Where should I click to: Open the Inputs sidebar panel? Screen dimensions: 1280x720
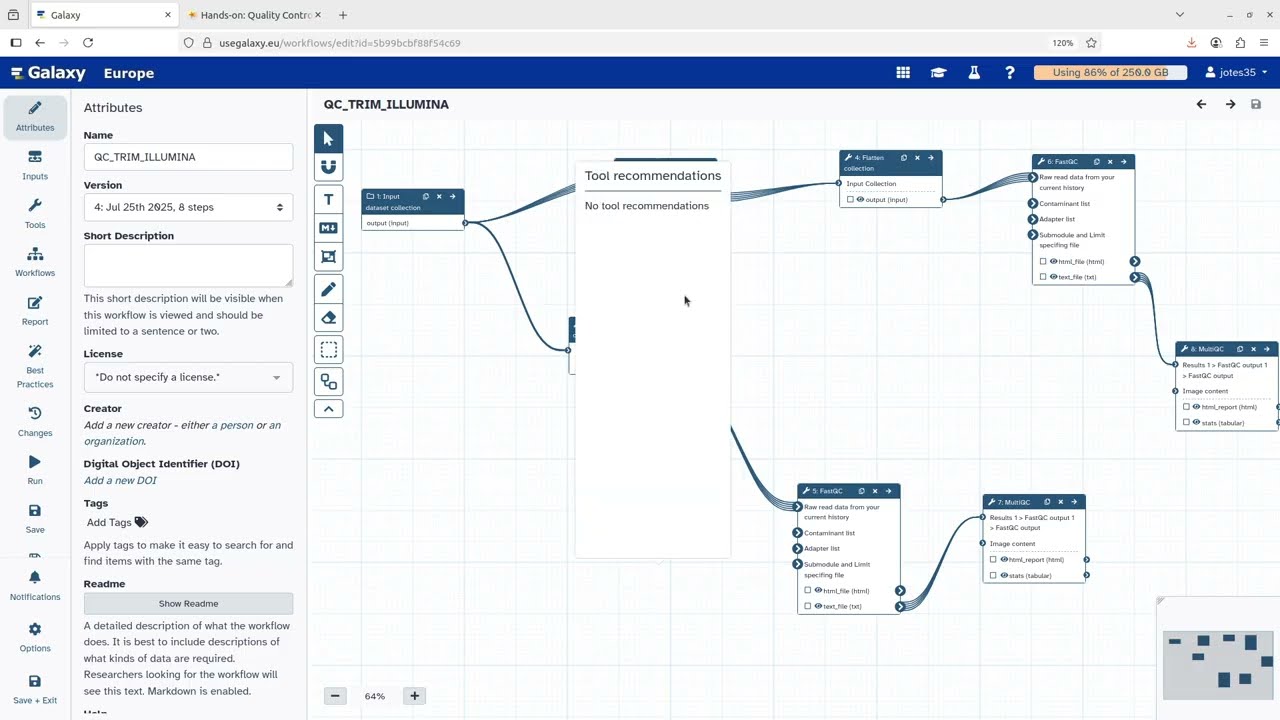tap(35, 165)
